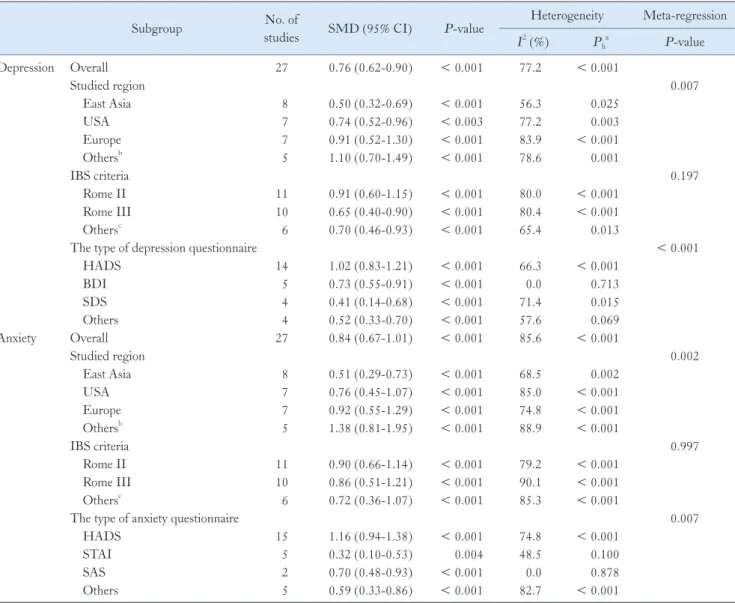This screenshot has height=603, width=735.
Task: Select heterogeneity P value '0.025'
Action: click(x=605, y=104)
